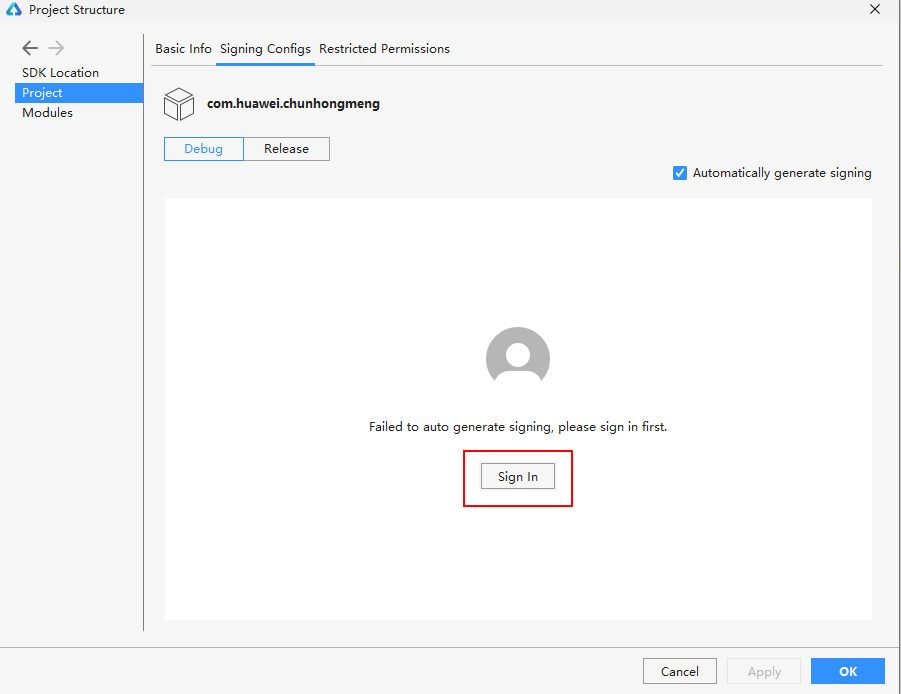Switch to Restricted Permissions tab
This screenshot has height=694, width=901.
tap(384, 49)
